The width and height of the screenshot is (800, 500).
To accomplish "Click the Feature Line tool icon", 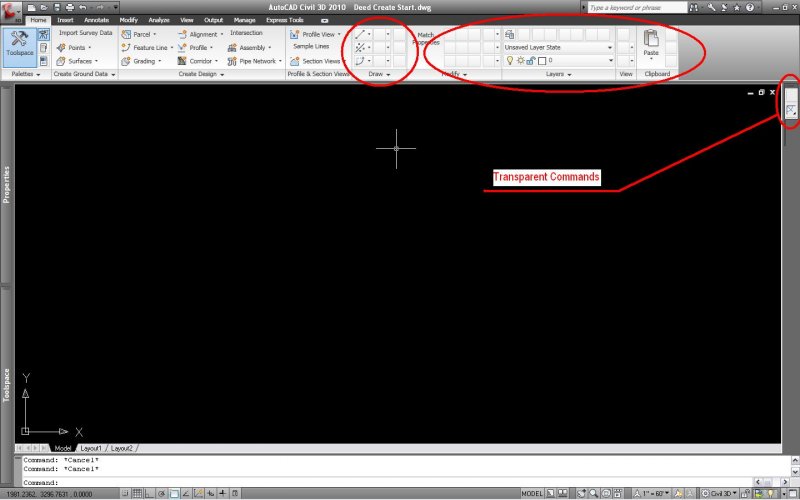I will (x=126, y=47).
